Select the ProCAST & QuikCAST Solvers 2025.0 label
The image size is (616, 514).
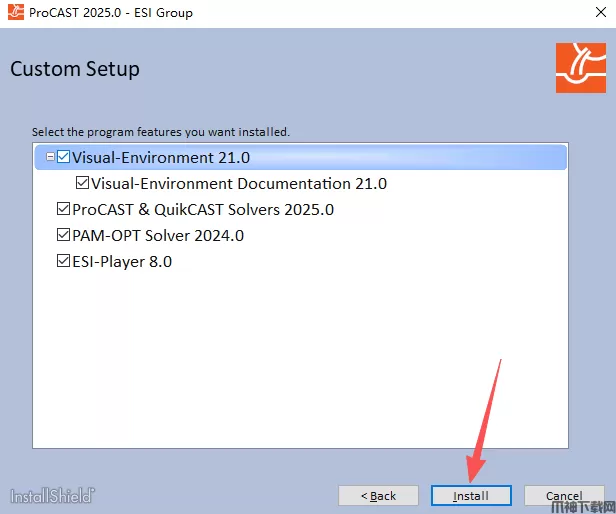coord(203,209)
